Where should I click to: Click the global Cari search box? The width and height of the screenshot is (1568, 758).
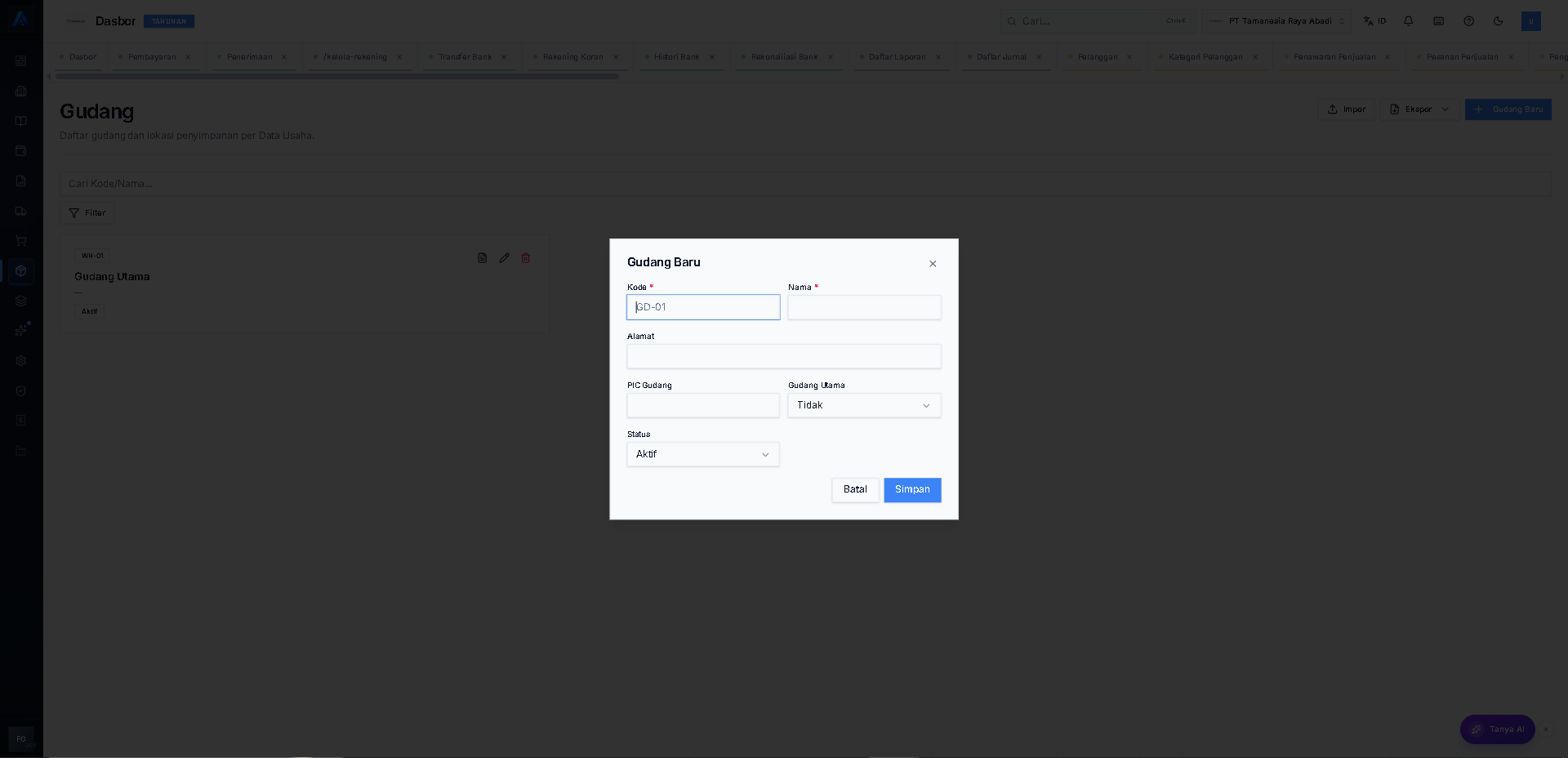tap(1098, 21)
